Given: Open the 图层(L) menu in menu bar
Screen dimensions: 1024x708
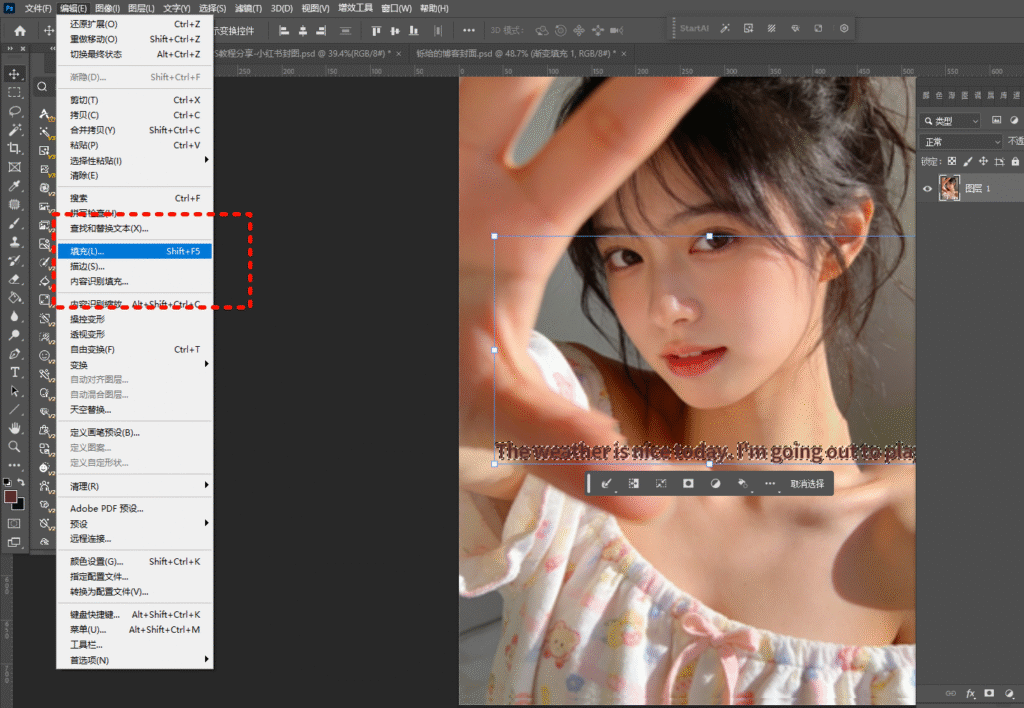Looking at the screenshot, I should 142,8.
